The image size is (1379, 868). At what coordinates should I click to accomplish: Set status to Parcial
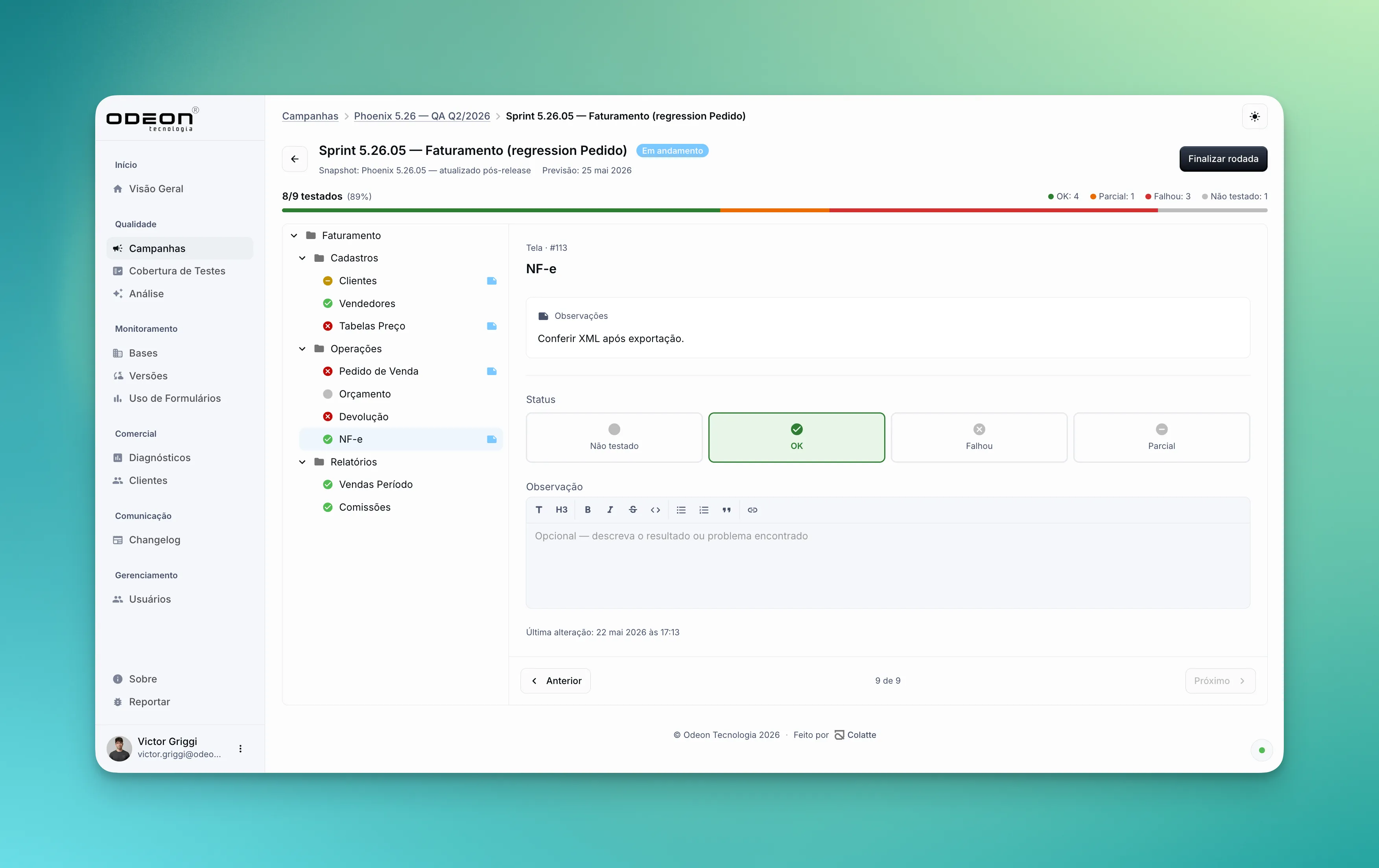click(1161, 437)
